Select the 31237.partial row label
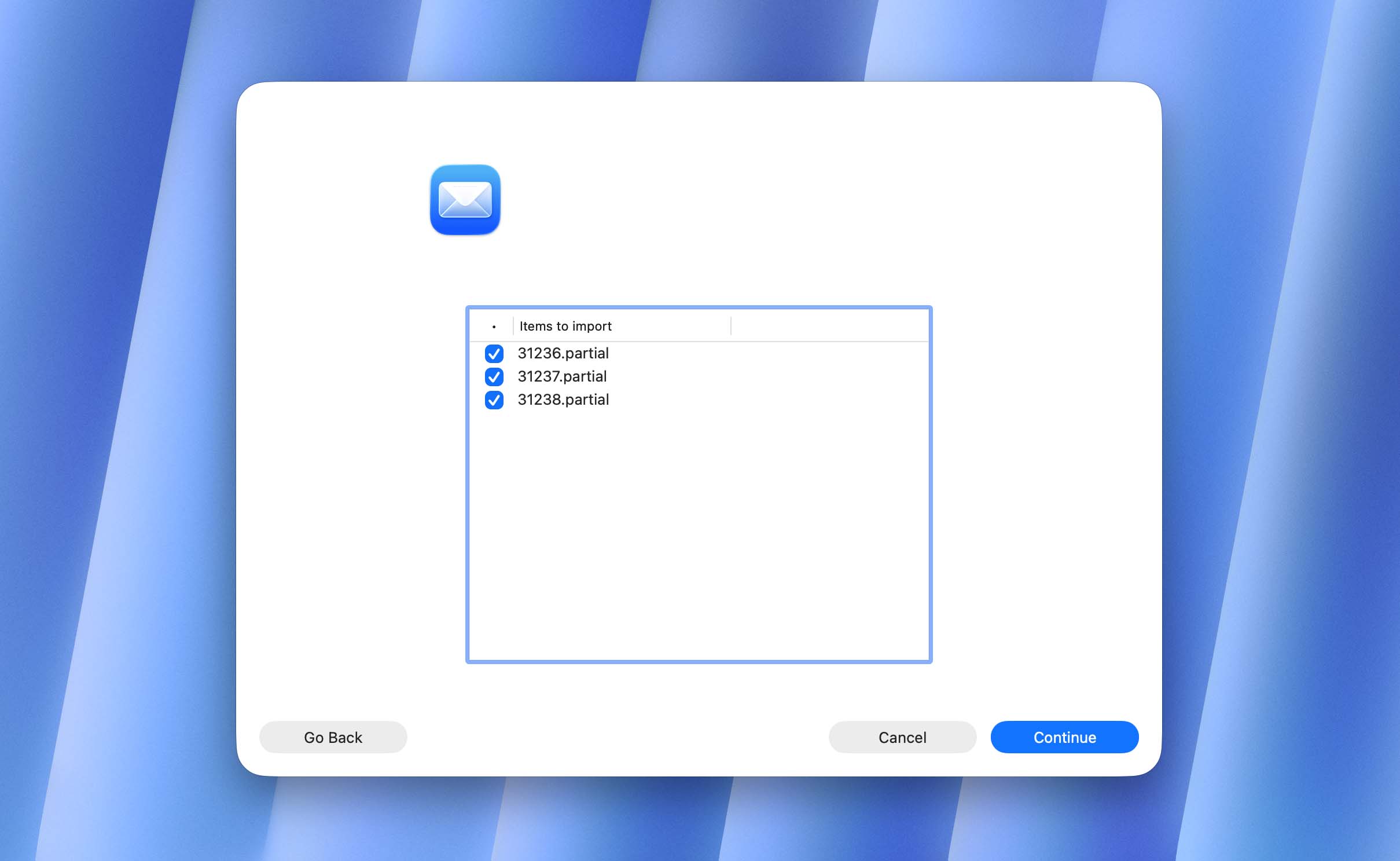The height and width of the screenshot is (861, 1400). pos(561,377)
